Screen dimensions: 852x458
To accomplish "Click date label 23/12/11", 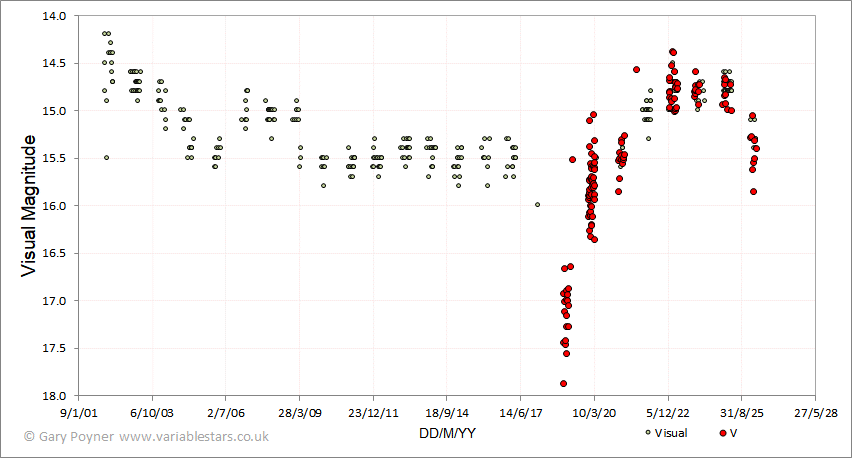I will (x=373, y=413).
